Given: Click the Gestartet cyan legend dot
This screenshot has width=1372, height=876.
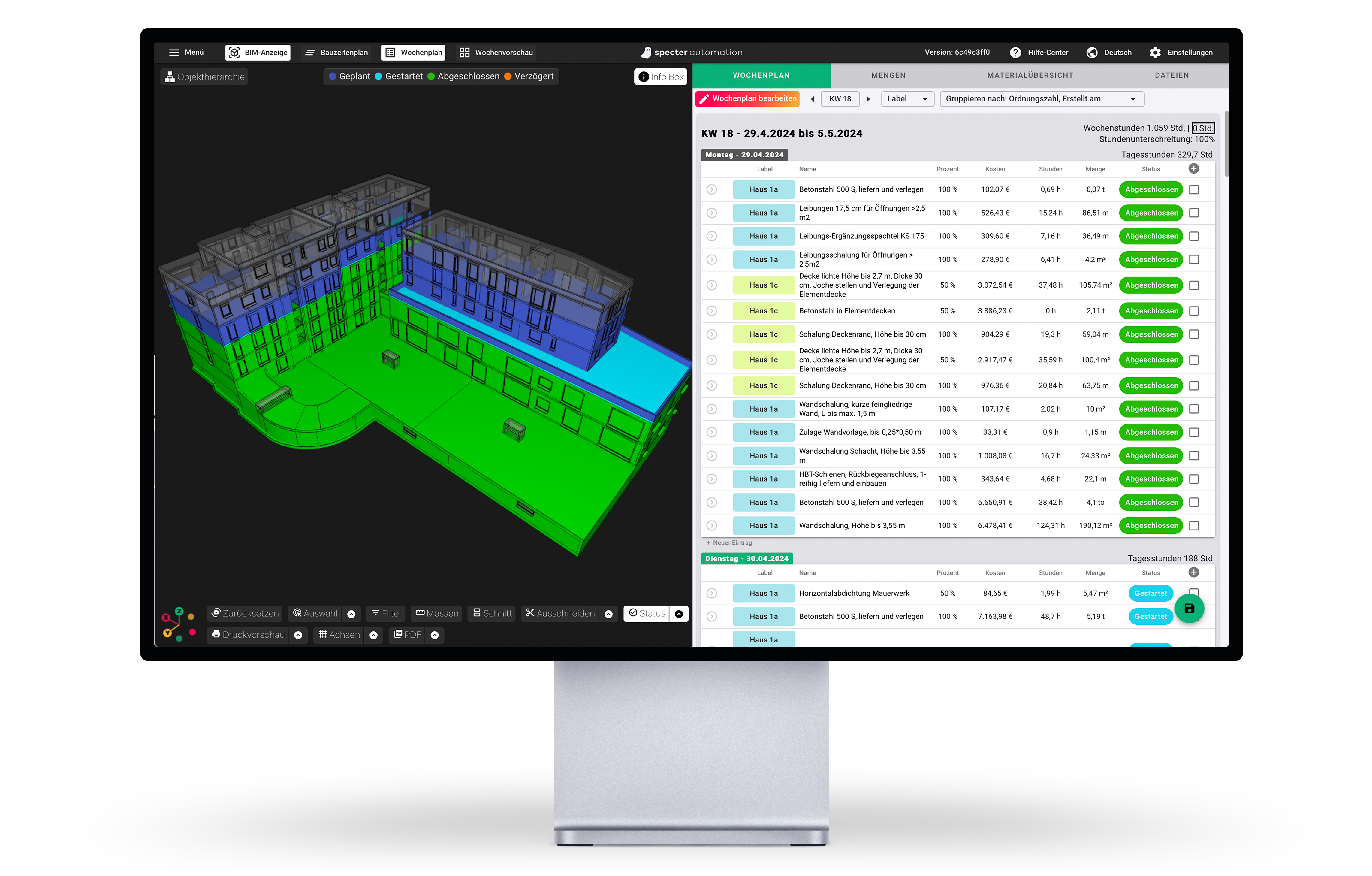Looking at the screenshot, I should (378, 76).
